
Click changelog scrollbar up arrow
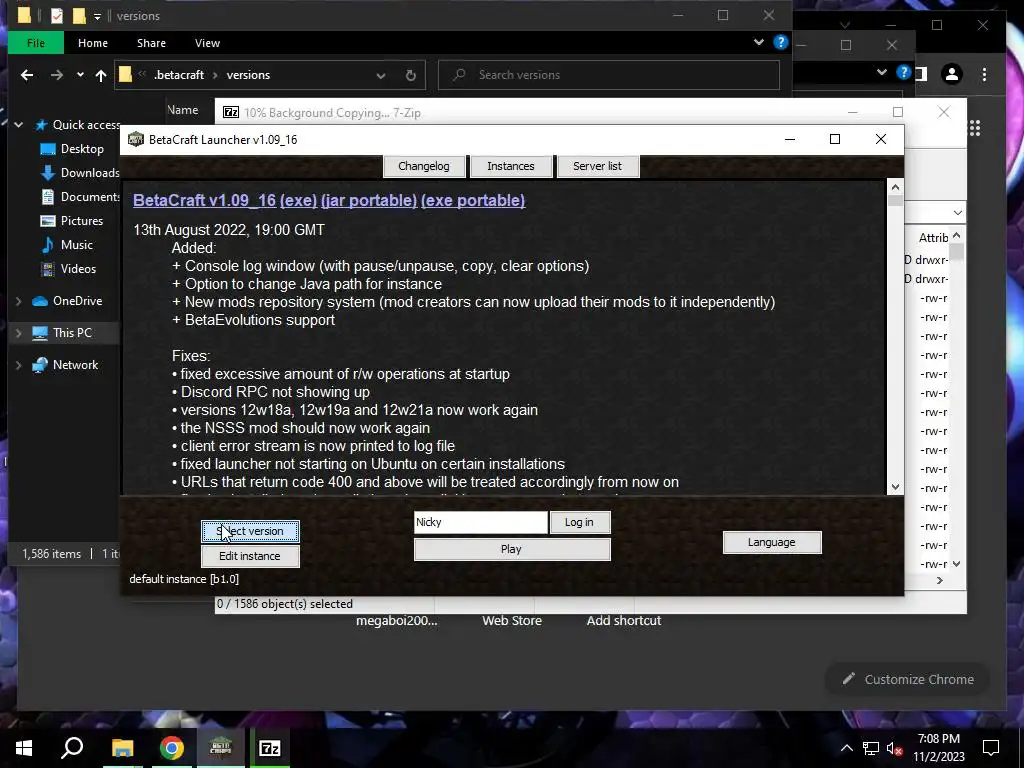click(x=895, y=187)
